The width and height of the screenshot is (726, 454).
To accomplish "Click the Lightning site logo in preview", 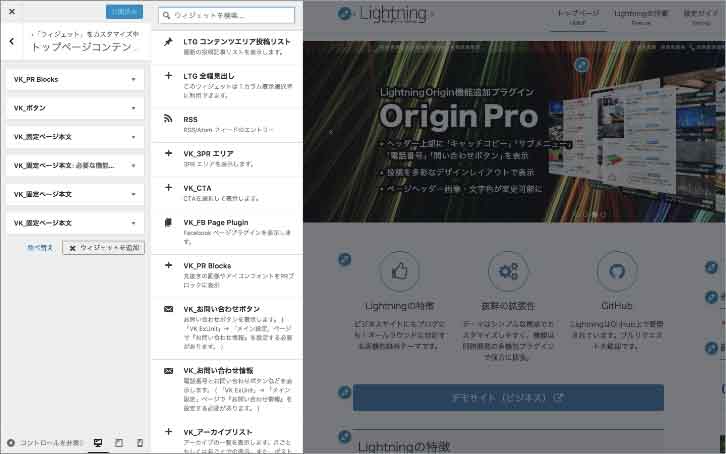I will (393, 14).
